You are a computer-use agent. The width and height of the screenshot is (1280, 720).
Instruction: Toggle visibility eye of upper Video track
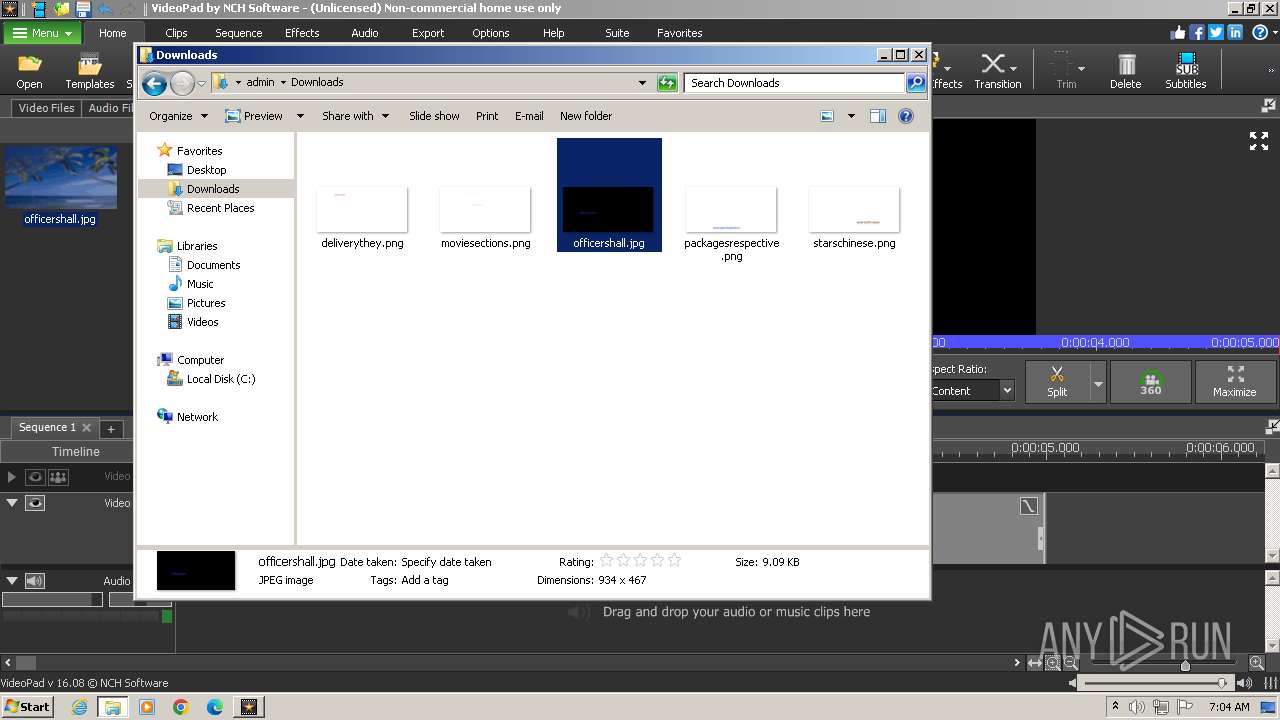point(35,478)
